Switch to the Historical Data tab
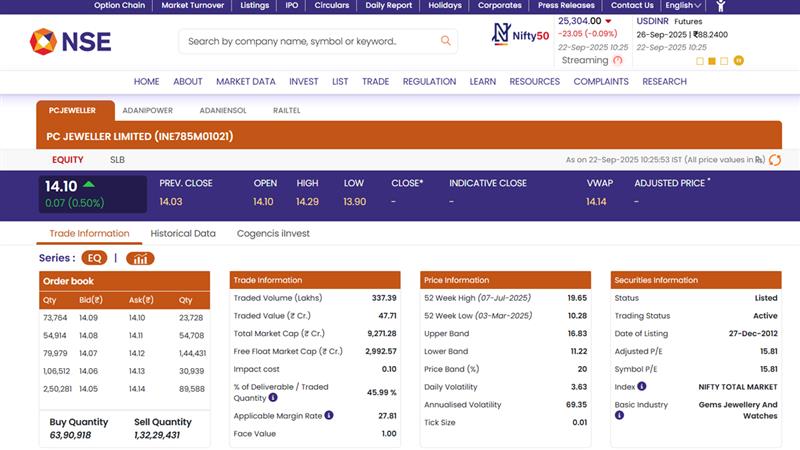Viewport: 800px width, 450px height. 183,234
